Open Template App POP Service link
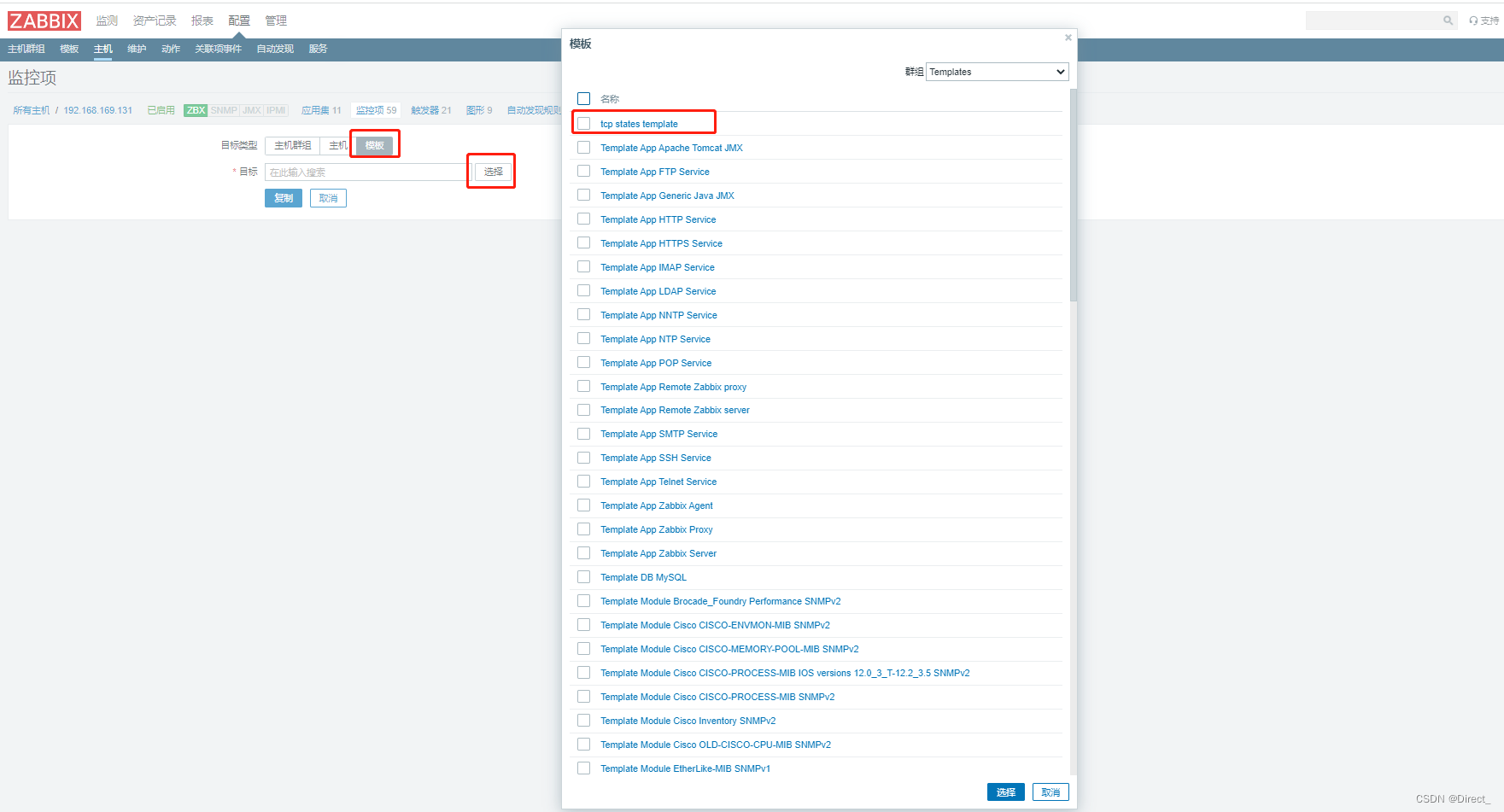This screenshot has height=812, width=1504. click(656, 363)
